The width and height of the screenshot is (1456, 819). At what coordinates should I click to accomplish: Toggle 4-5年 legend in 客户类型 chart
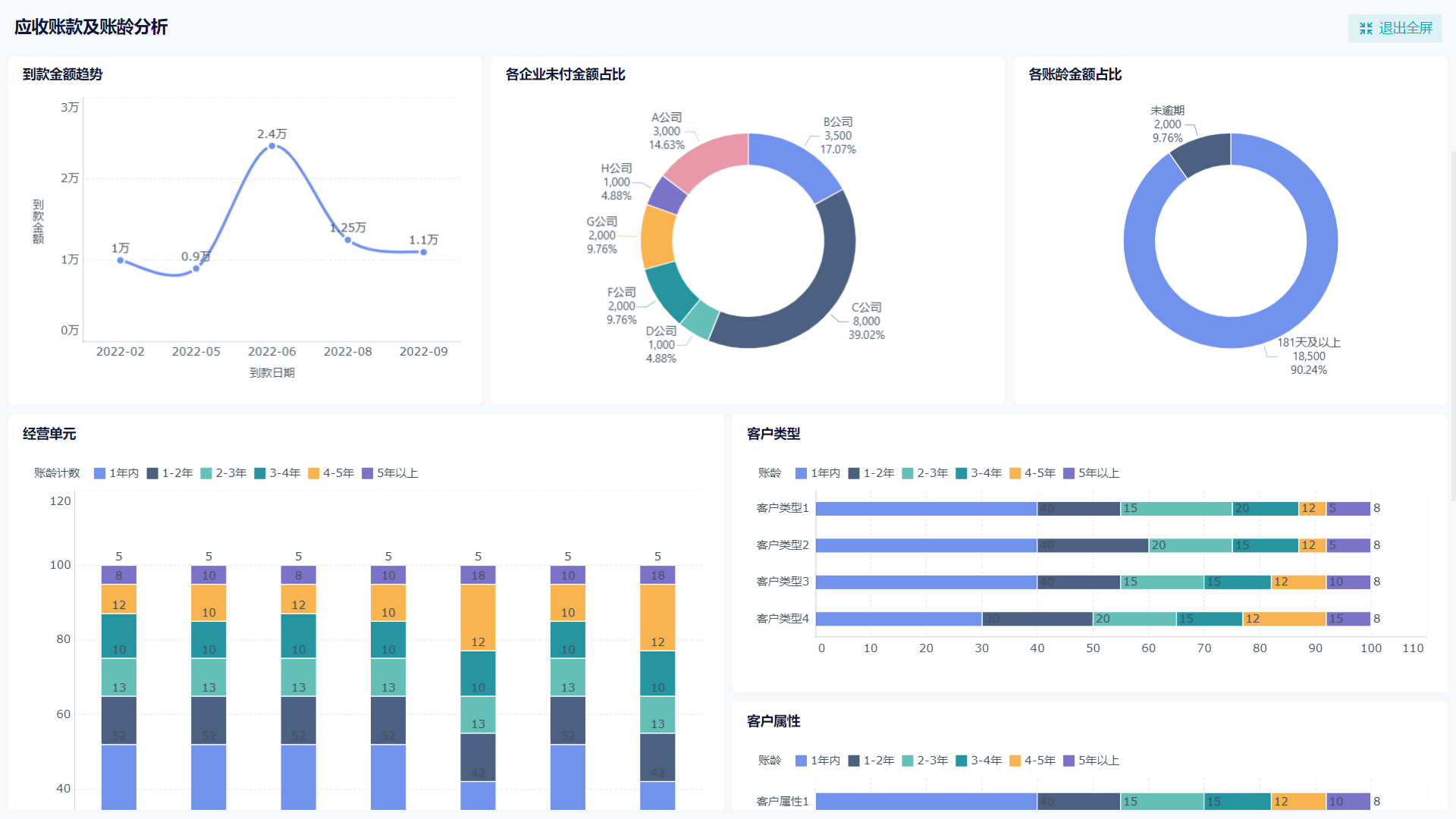tap(1033, 473)
